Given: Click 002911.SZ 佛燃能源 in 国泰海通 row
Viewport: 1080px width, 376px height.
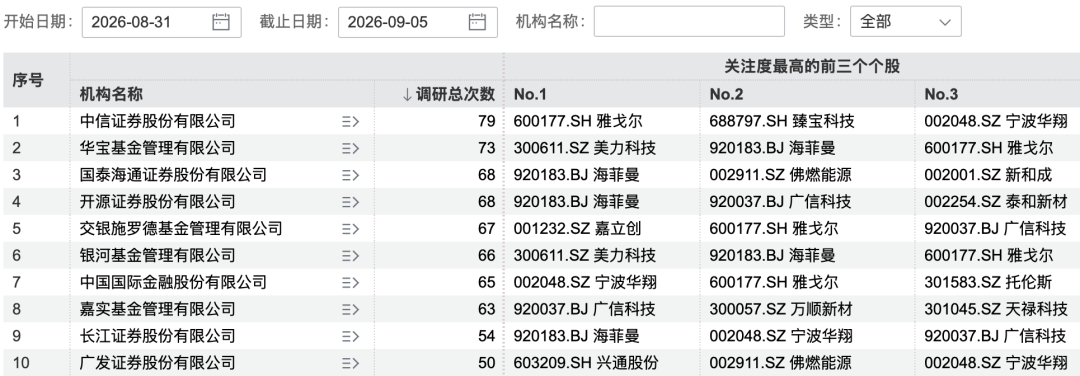Looking at the screenshot, I should pos(780,176).
